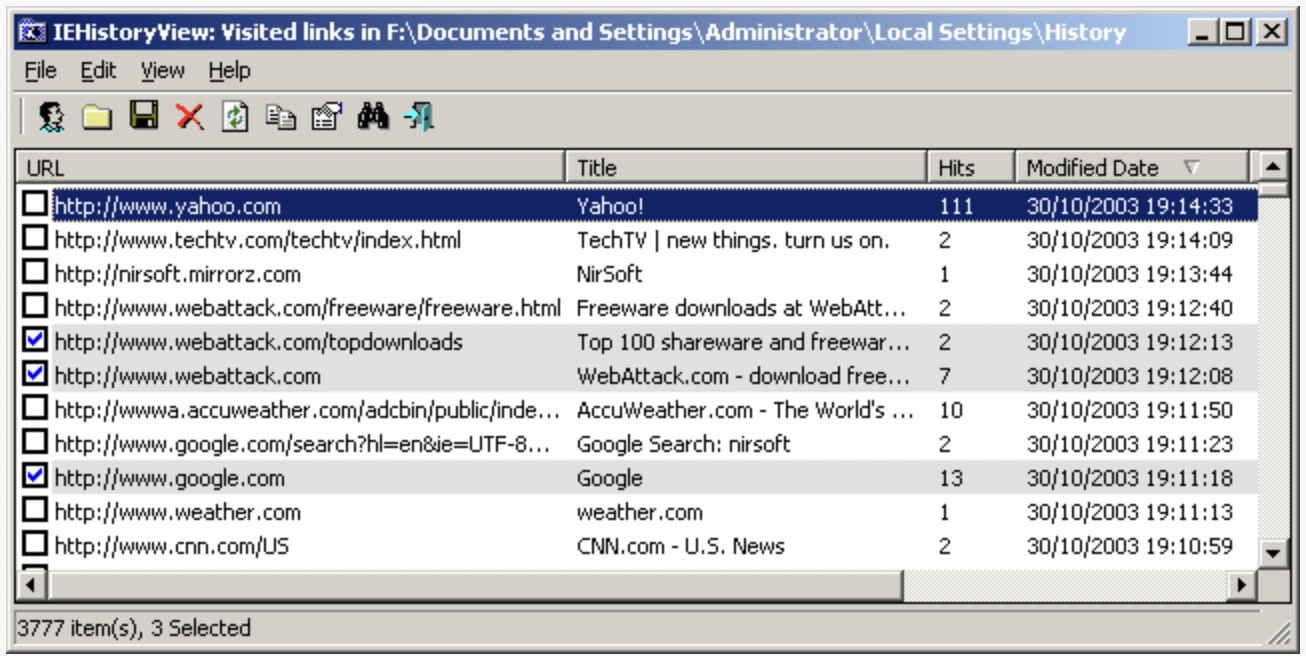
Task: Sort by the Title column header
Action: tap(746, 167)
